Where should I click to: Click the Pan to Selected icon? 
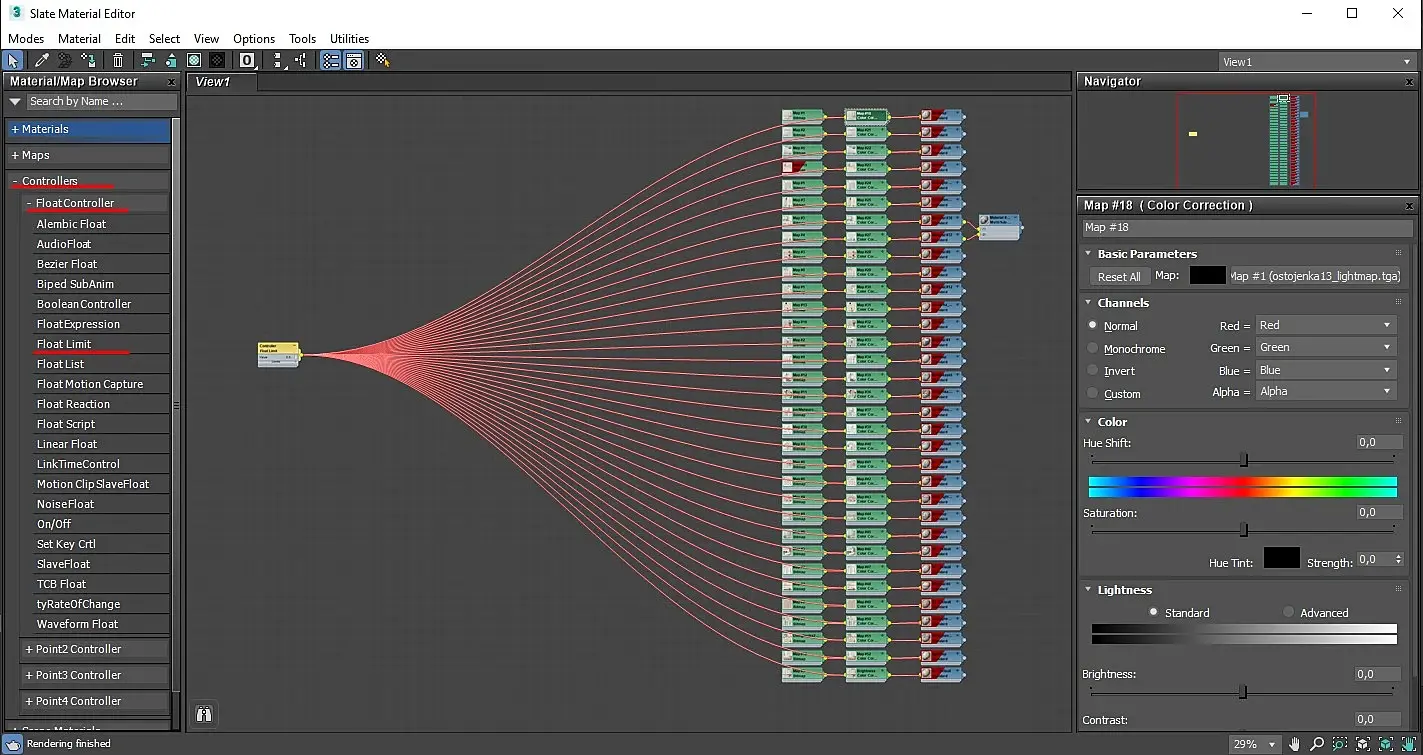(x=1409, y=744)
